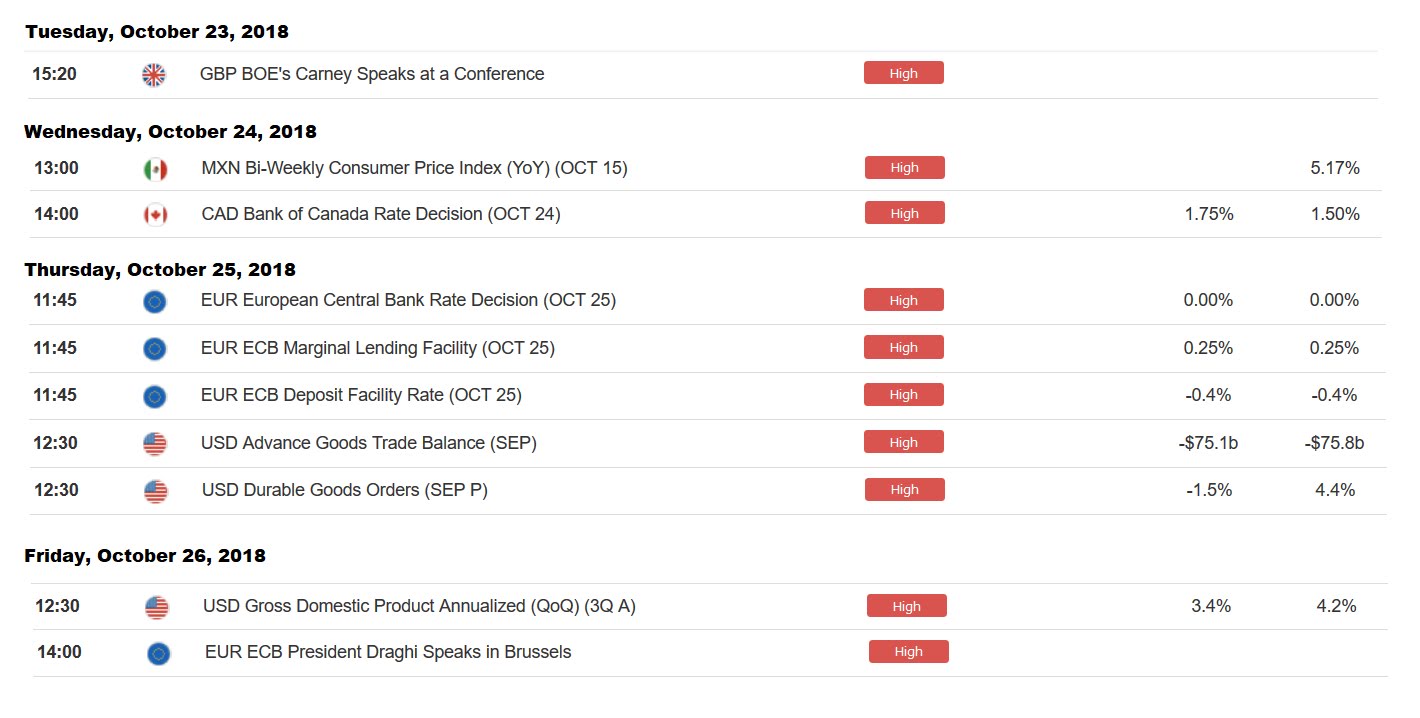Click the Canada flag icon for Rate Decision
This screenshot has width=1420, height=718.
pyautogui.click(x=155, y=215)
